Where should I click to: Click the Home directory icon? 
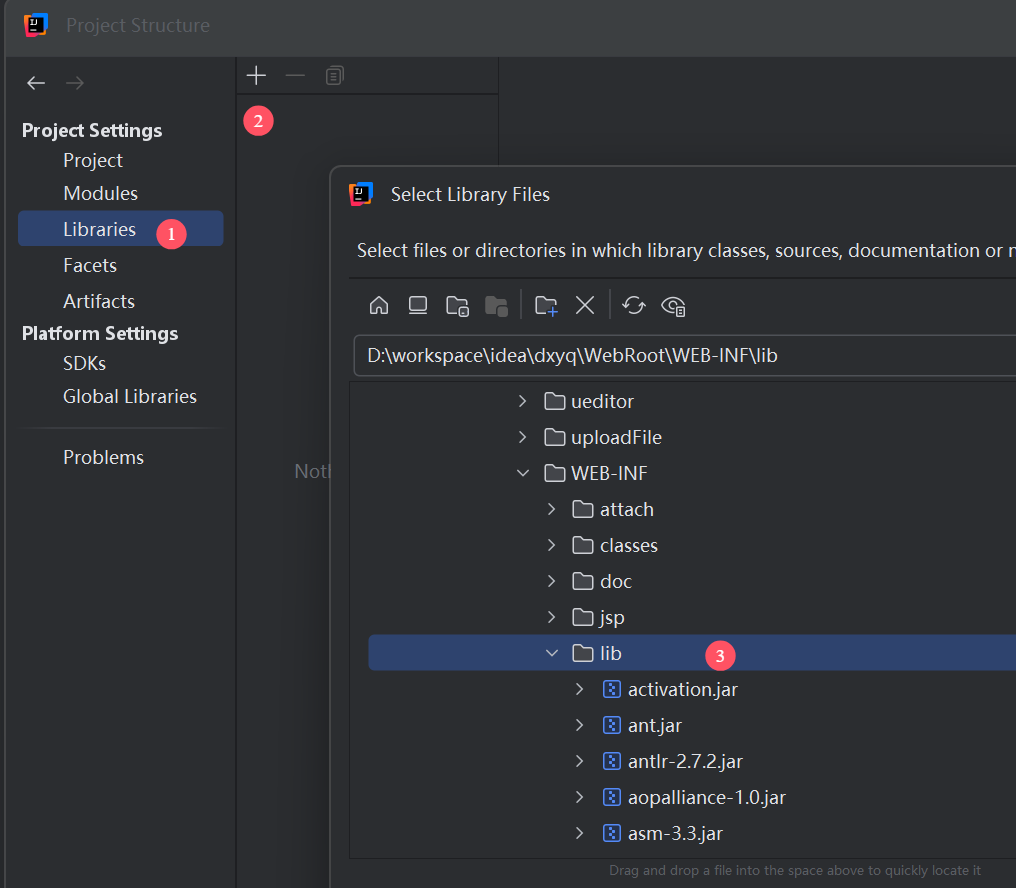pyautogui.click(x=379, y=306)
